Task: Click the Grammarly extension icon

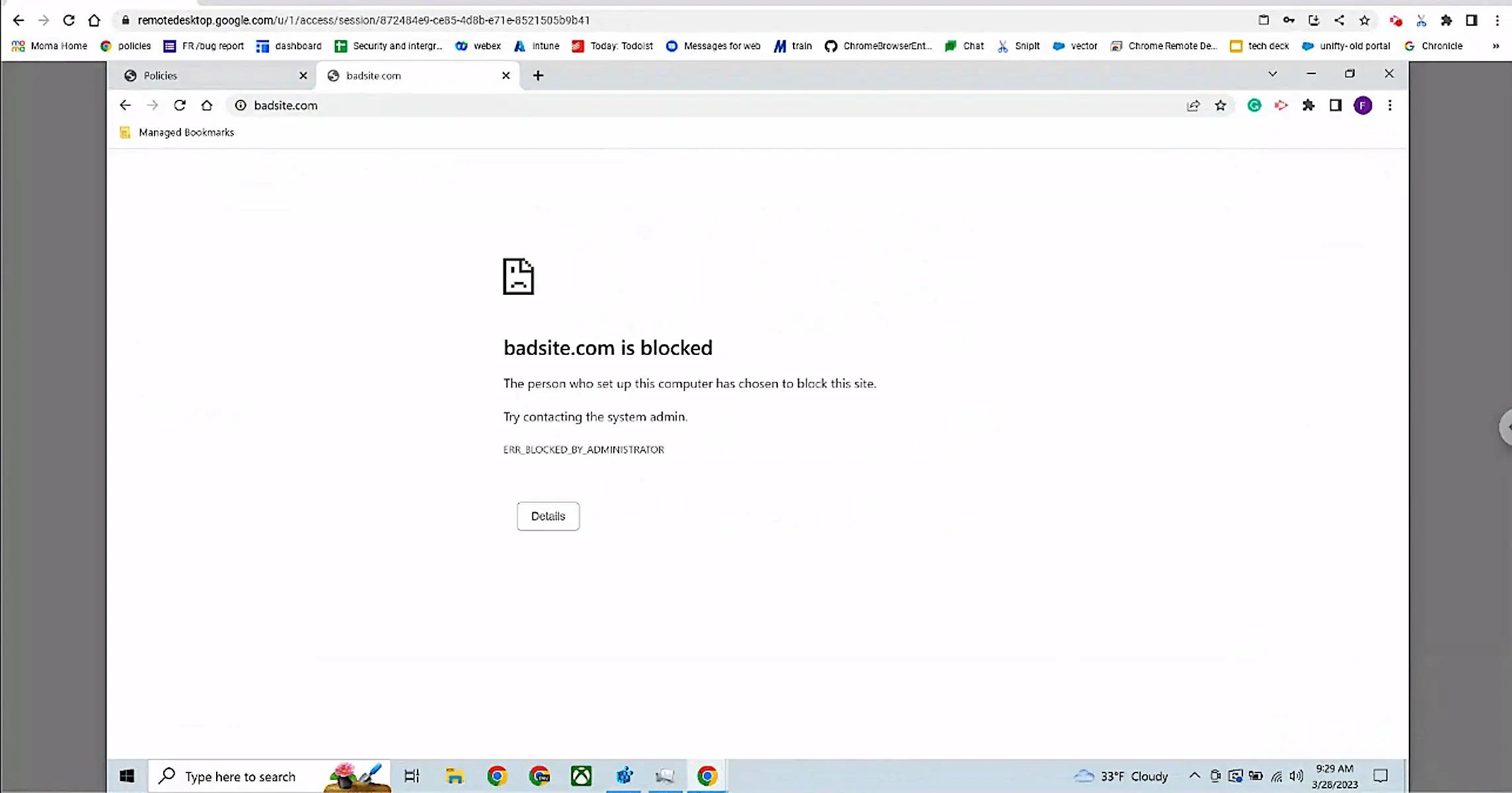Action: click(x=1254, y=106)
